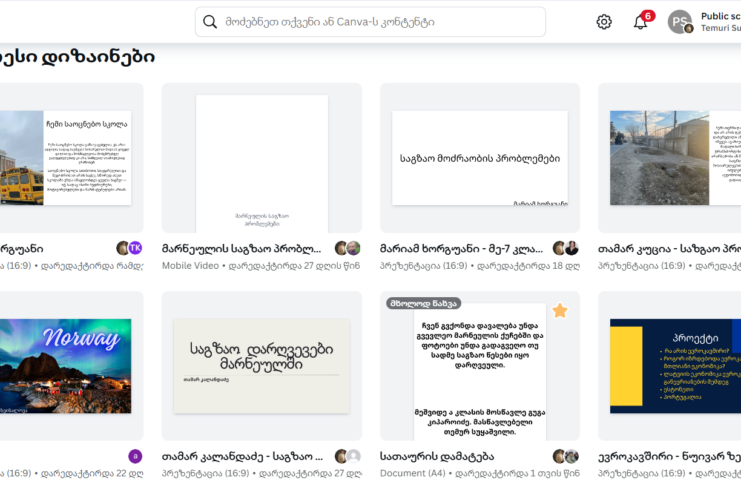The image size is (741, 486).
Task: Open the PS account avatar
Action: pos(680,22)
